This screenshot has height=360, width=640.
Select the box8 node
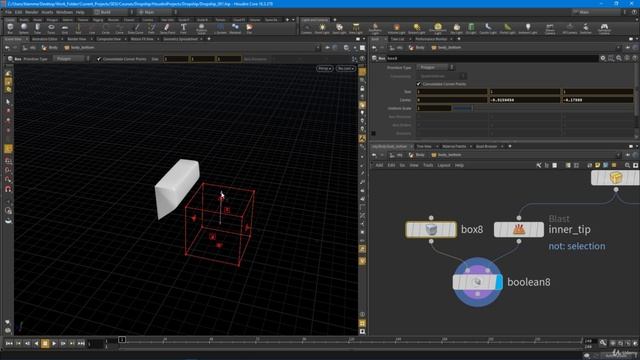pos(431,229)
